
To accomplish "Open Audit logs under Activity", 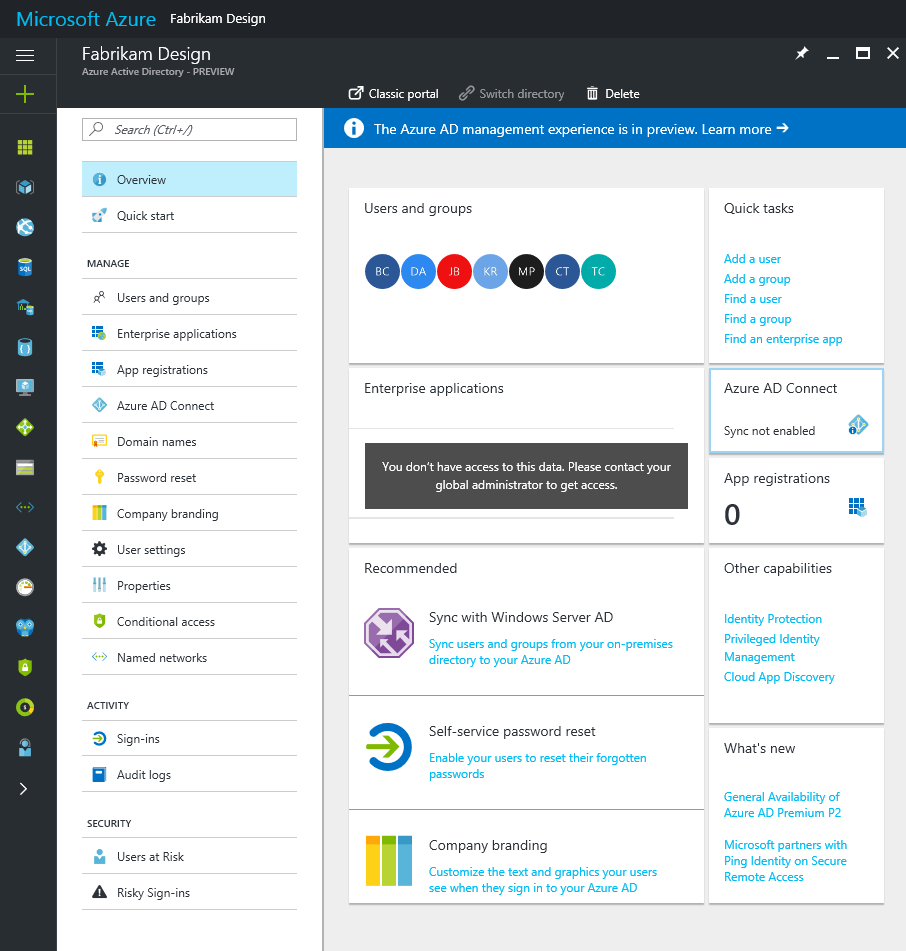I will pos(189,775).
